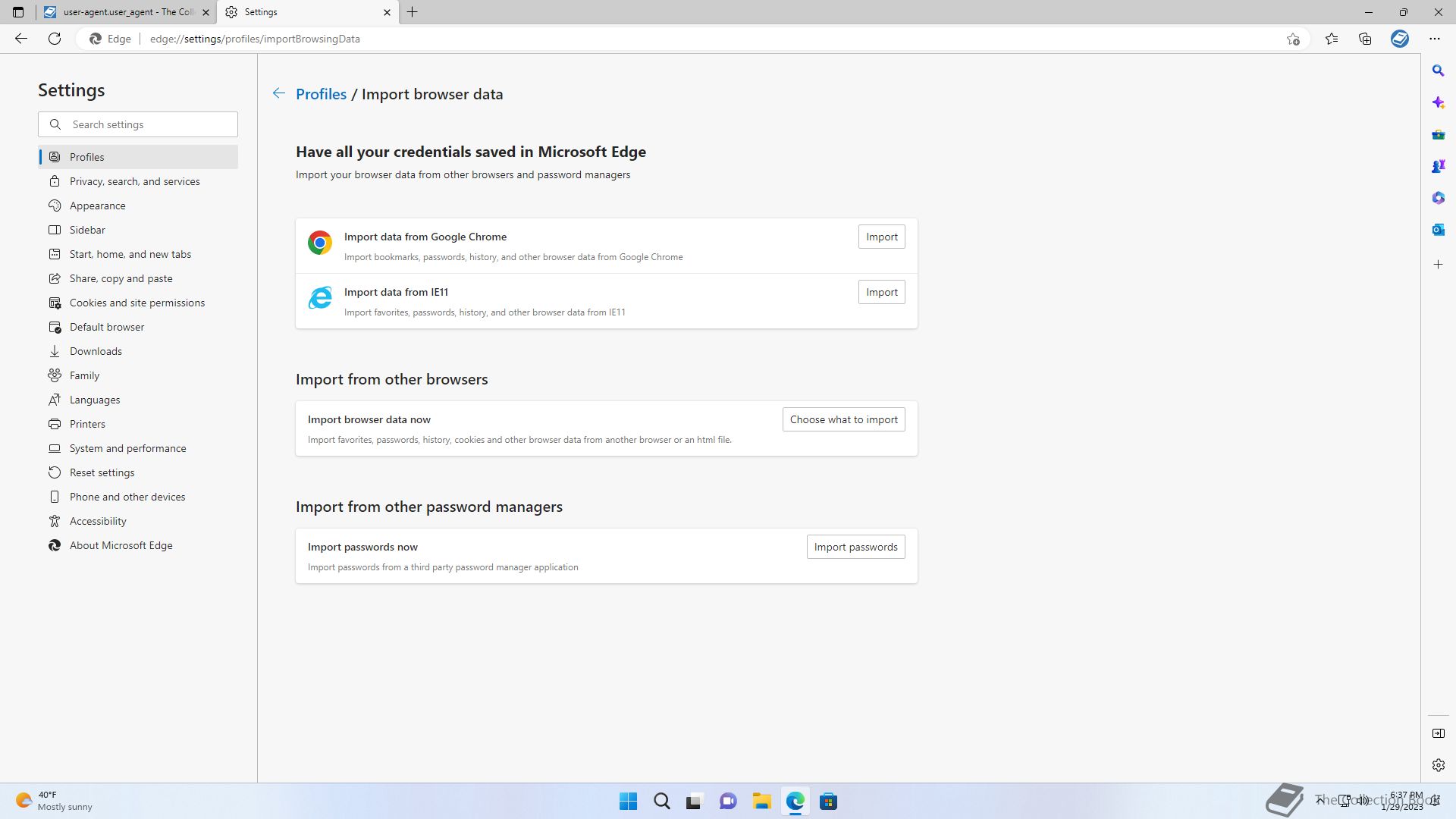The image size is (1456, 819).
Task: Open sidebar Tools briefcase icon
Action: (1438, 134)
